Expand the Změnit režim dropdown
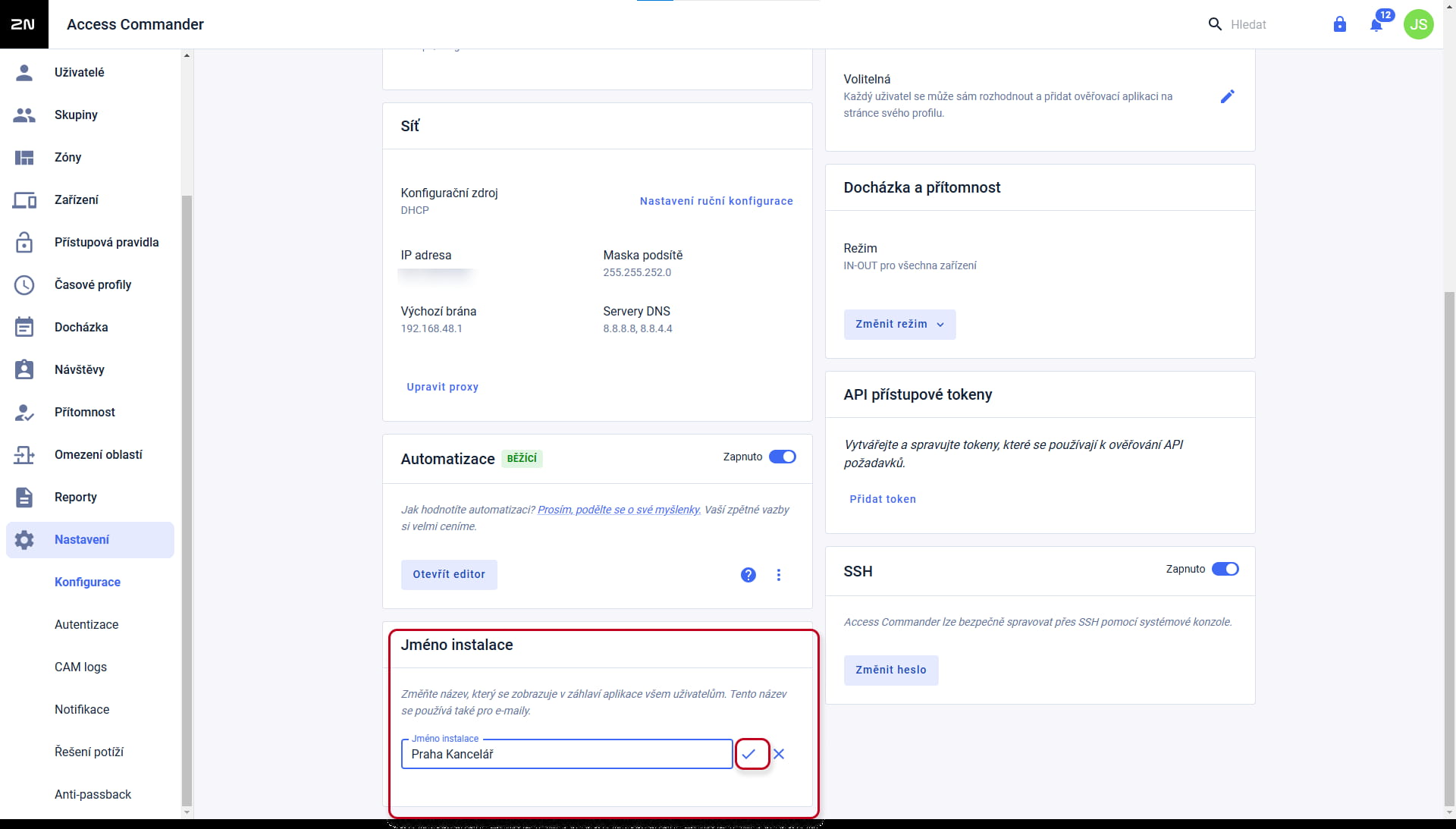This screenshot has height=829, width=1456. [899, 324]
